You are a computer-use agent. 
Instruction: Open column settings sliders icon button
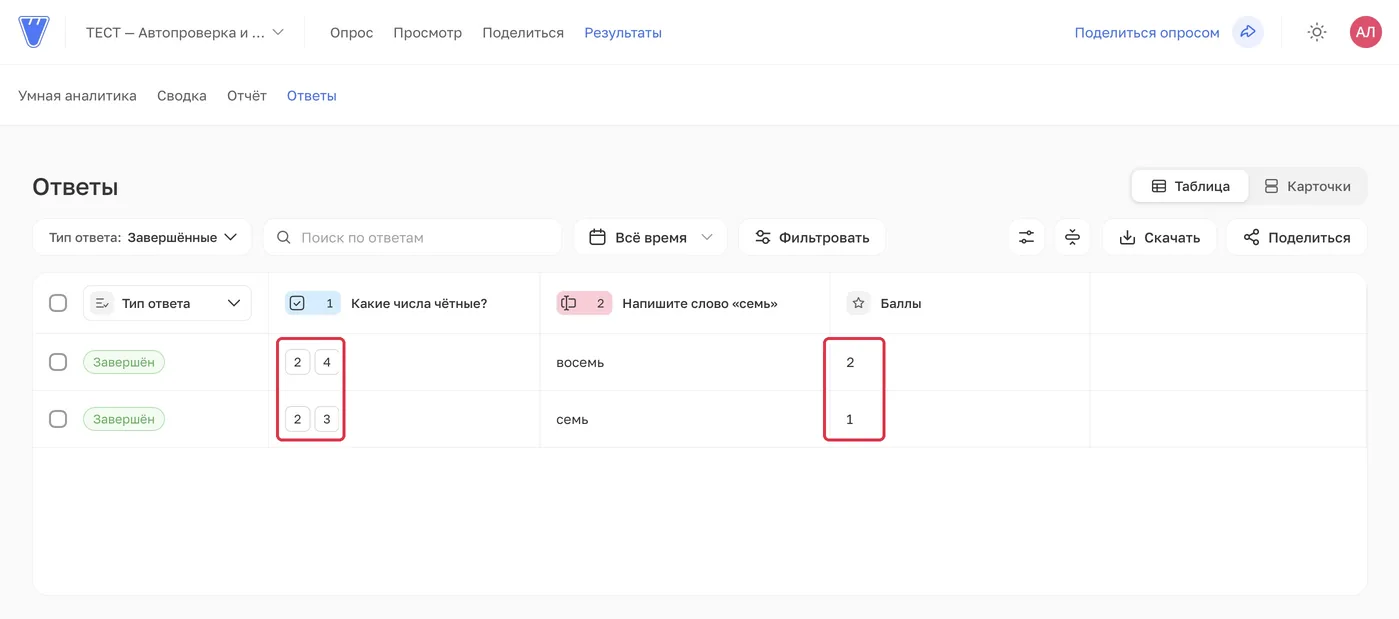[1027, 237]
